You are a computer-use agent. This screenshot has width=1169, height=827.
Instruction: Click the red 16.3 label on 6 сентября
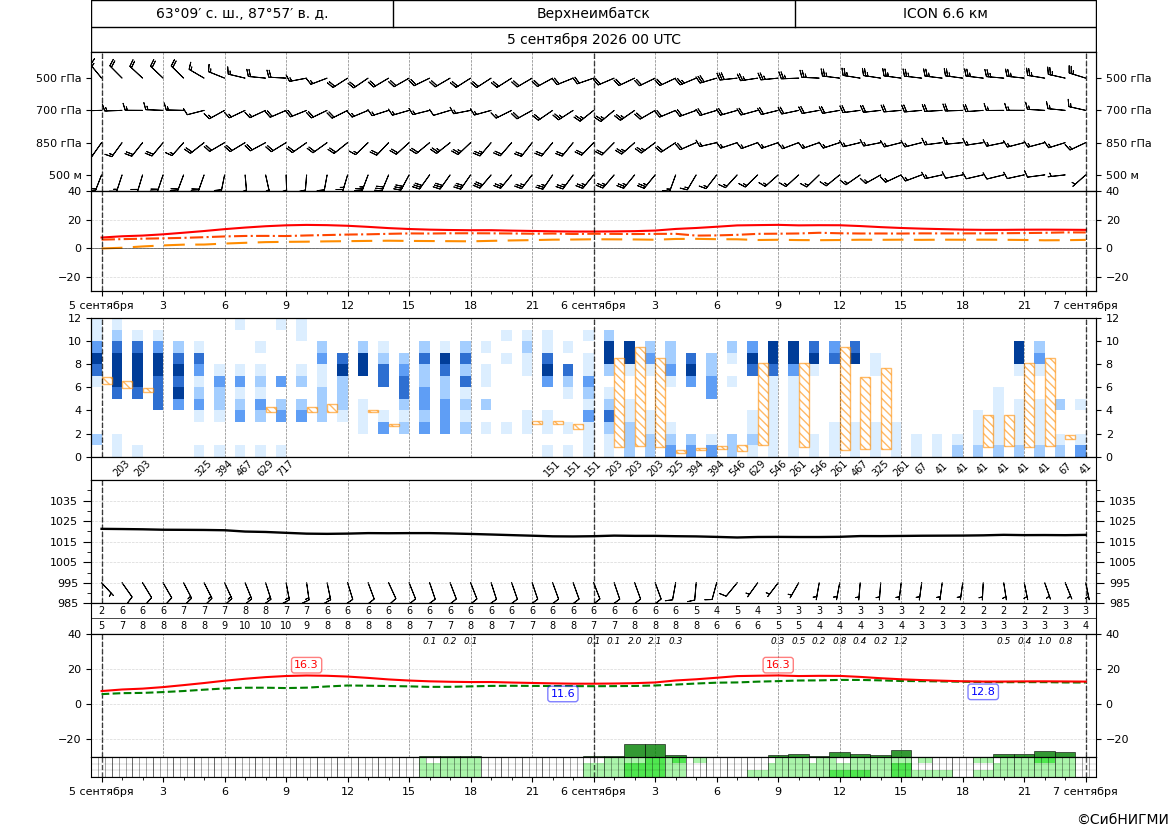click(778, 664)
